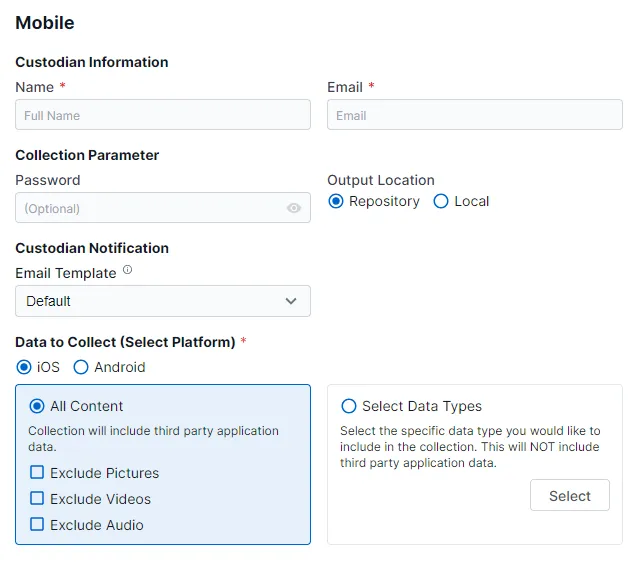Select the All Content radio option
This screenshot has height=562, width=639.
point(37,406)
